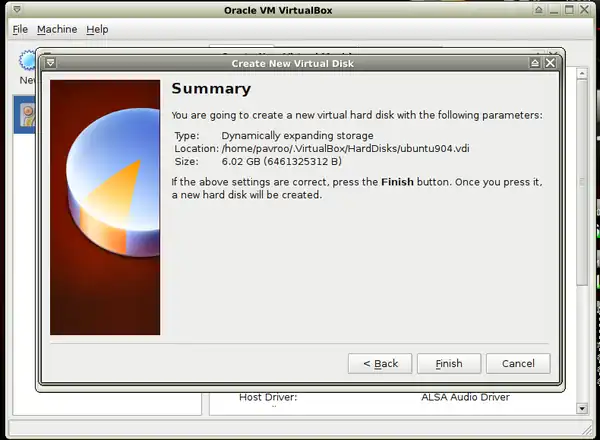Go back with the < Back button
This screenshot has height=440, width=600.
coord(380,363)
